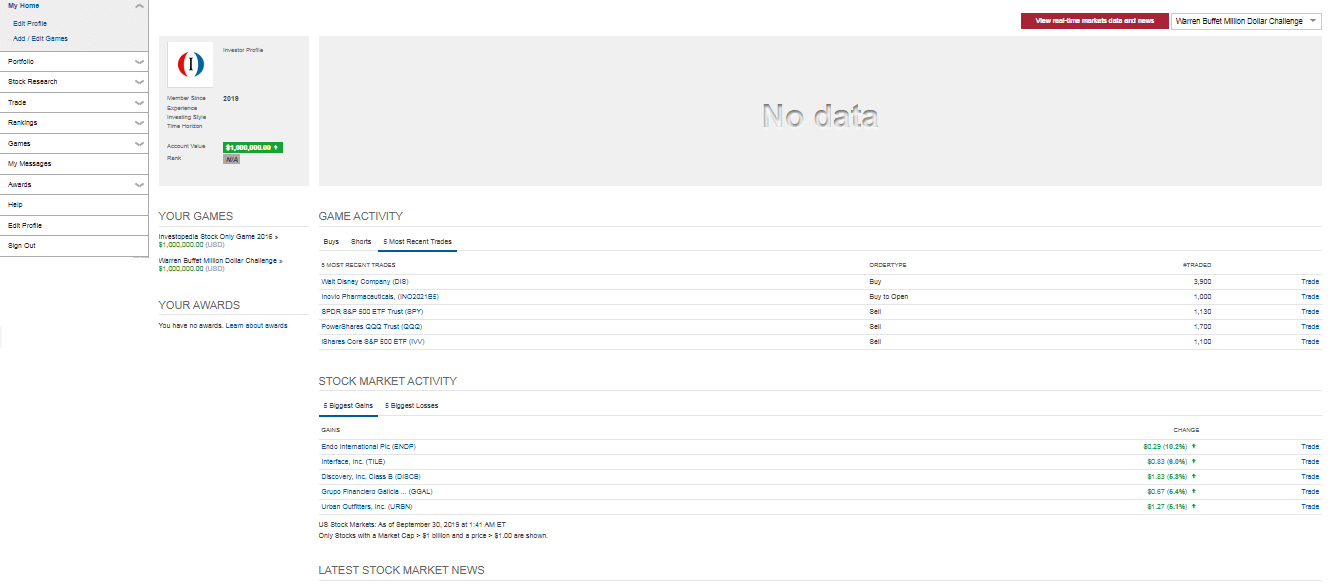This screenshot has height=585, width=1344.
Task: Click the Stock Research sidebar label
Action: point(33,82)
